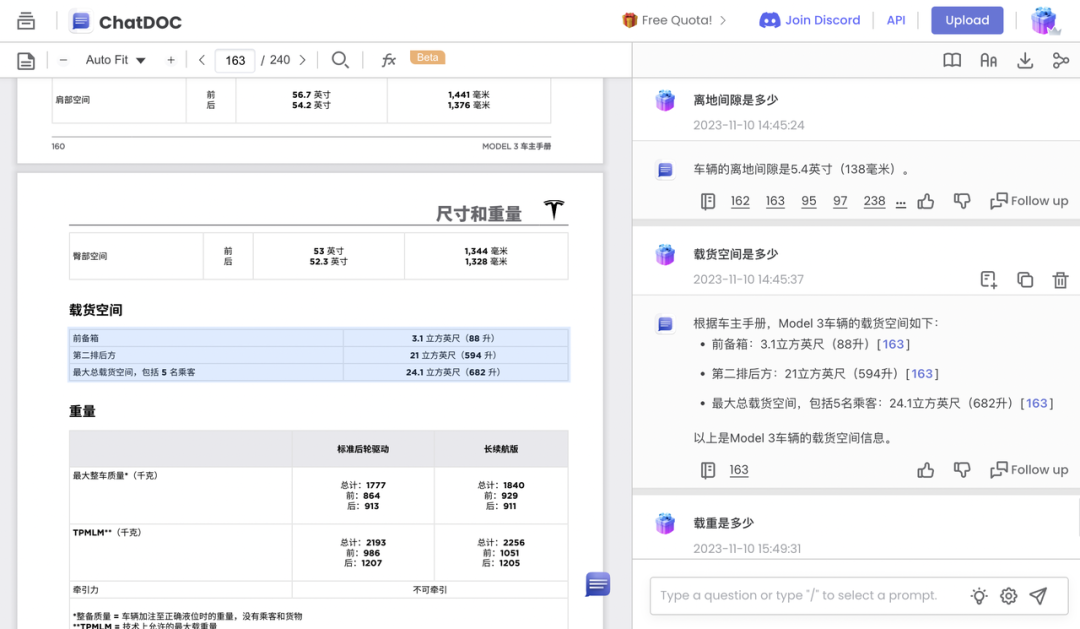Open the document outline book icon
Viewport: 1080px width, 629px height.
click(x=951, y=60)
